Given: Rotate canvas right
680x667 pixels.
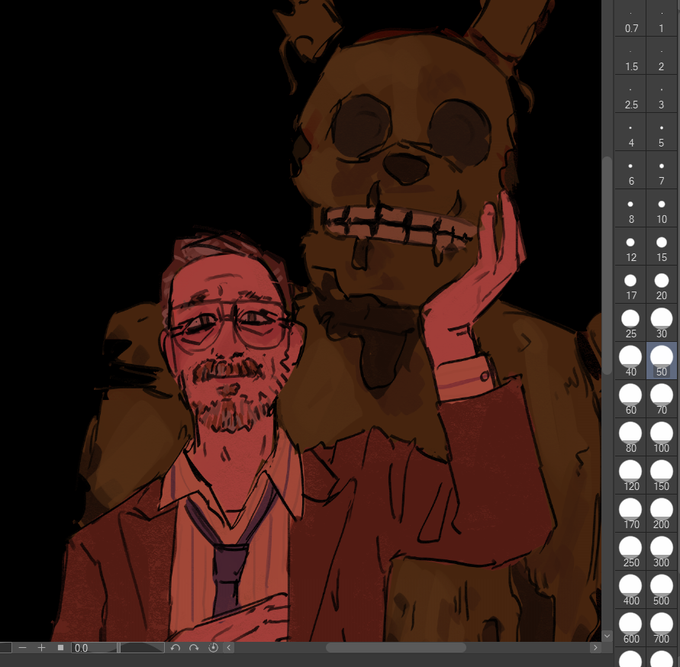Looking at the screenshot, I should pyautogui.click(x=194, y=648).
